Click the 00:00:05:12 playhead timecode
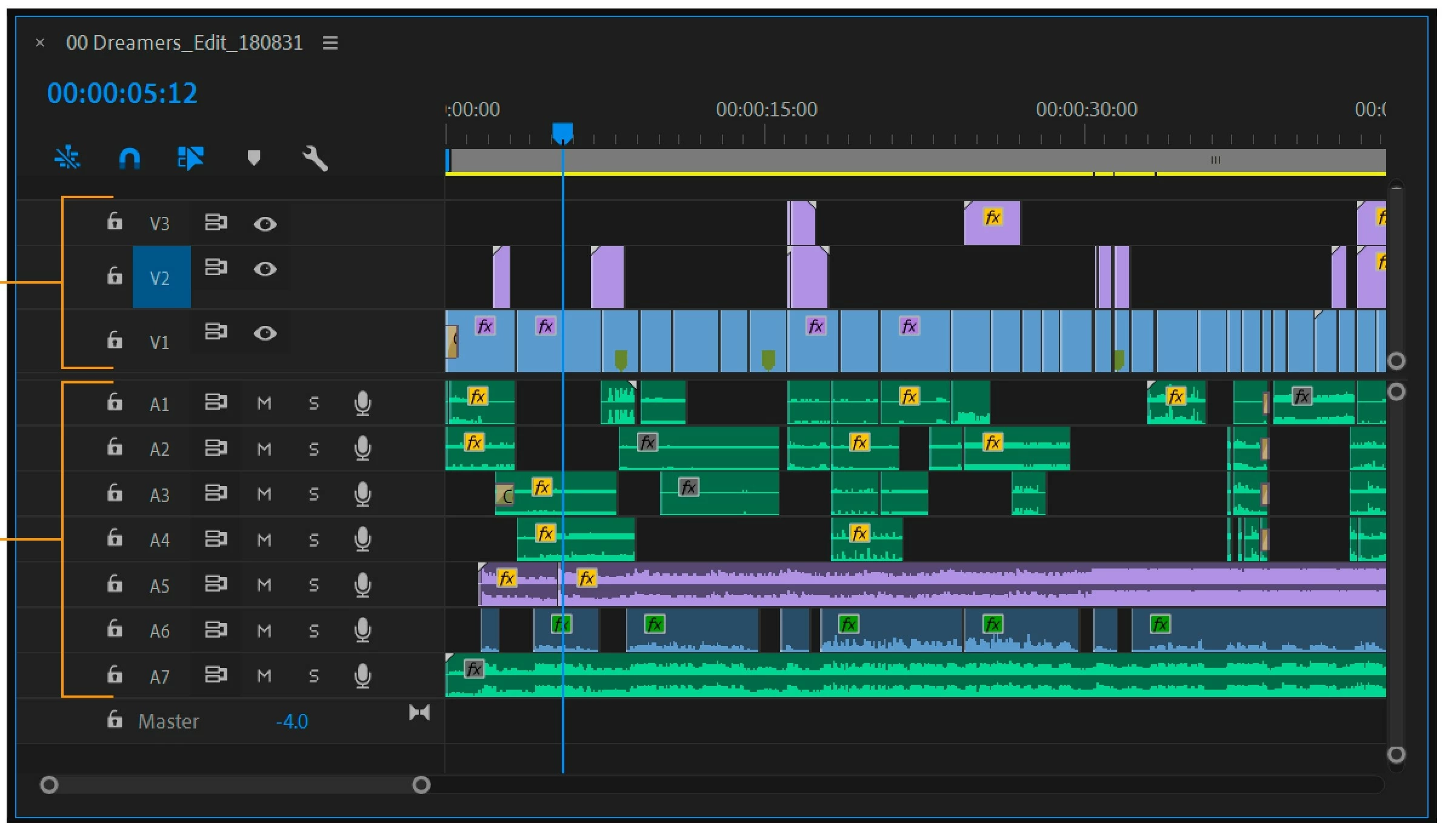 coord(122,94)
